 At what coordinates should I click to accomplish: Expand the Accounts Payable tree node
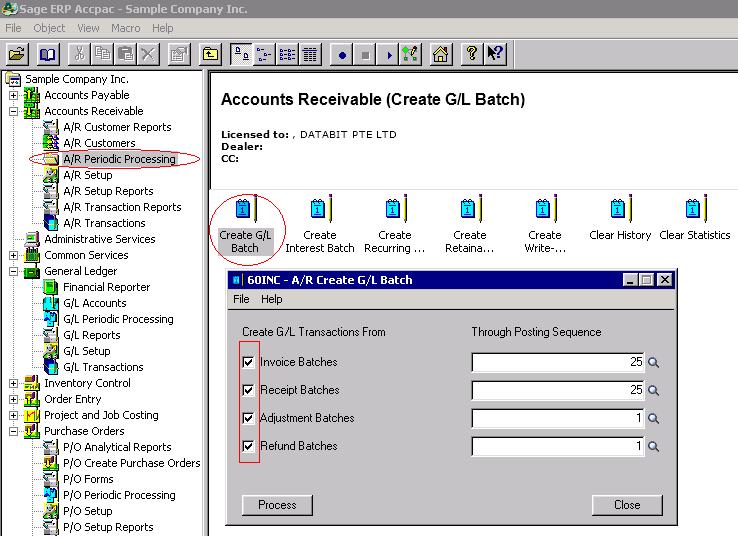coord(14,96)
